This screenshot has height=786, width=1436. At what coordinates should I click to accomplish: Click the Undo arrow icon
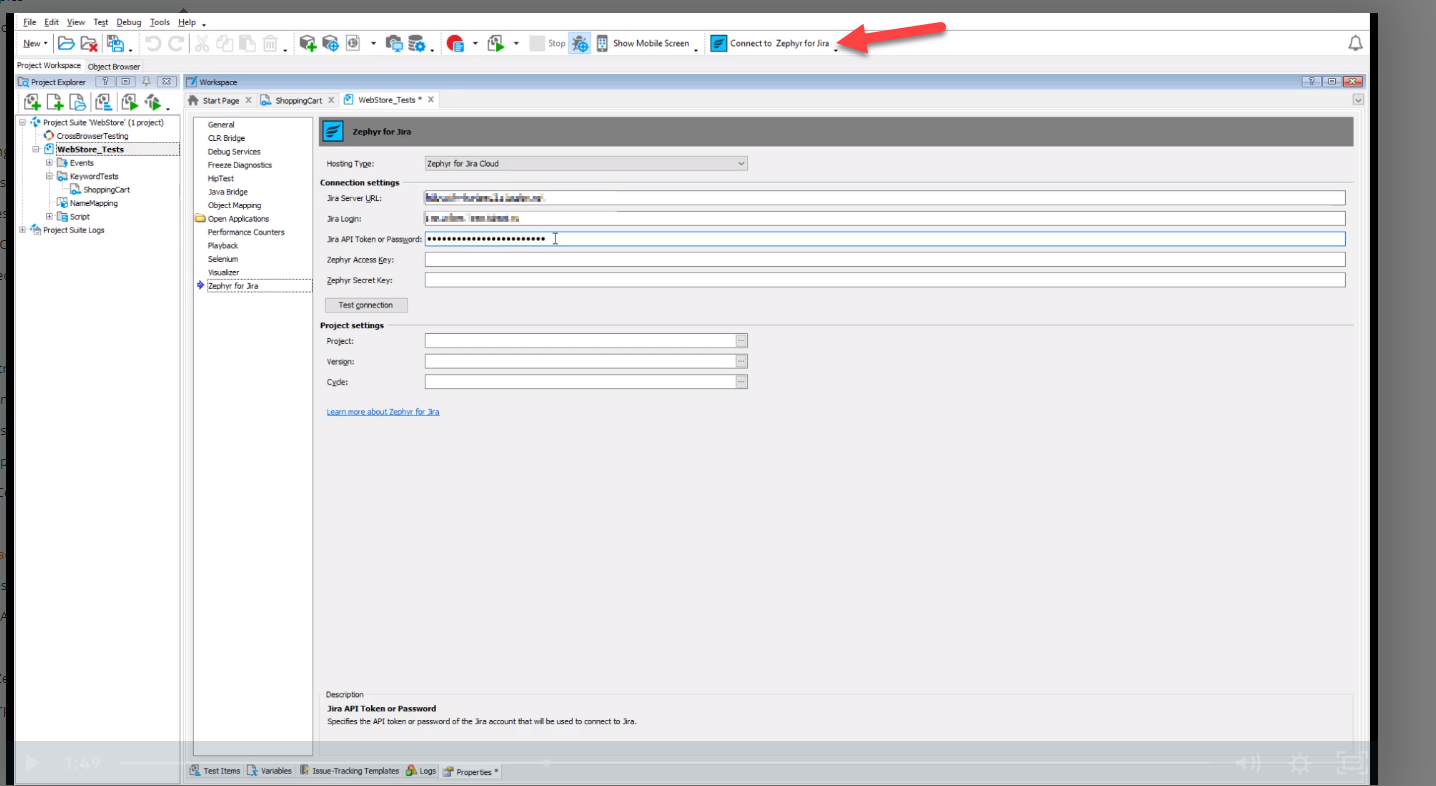(x=153, y=43)
